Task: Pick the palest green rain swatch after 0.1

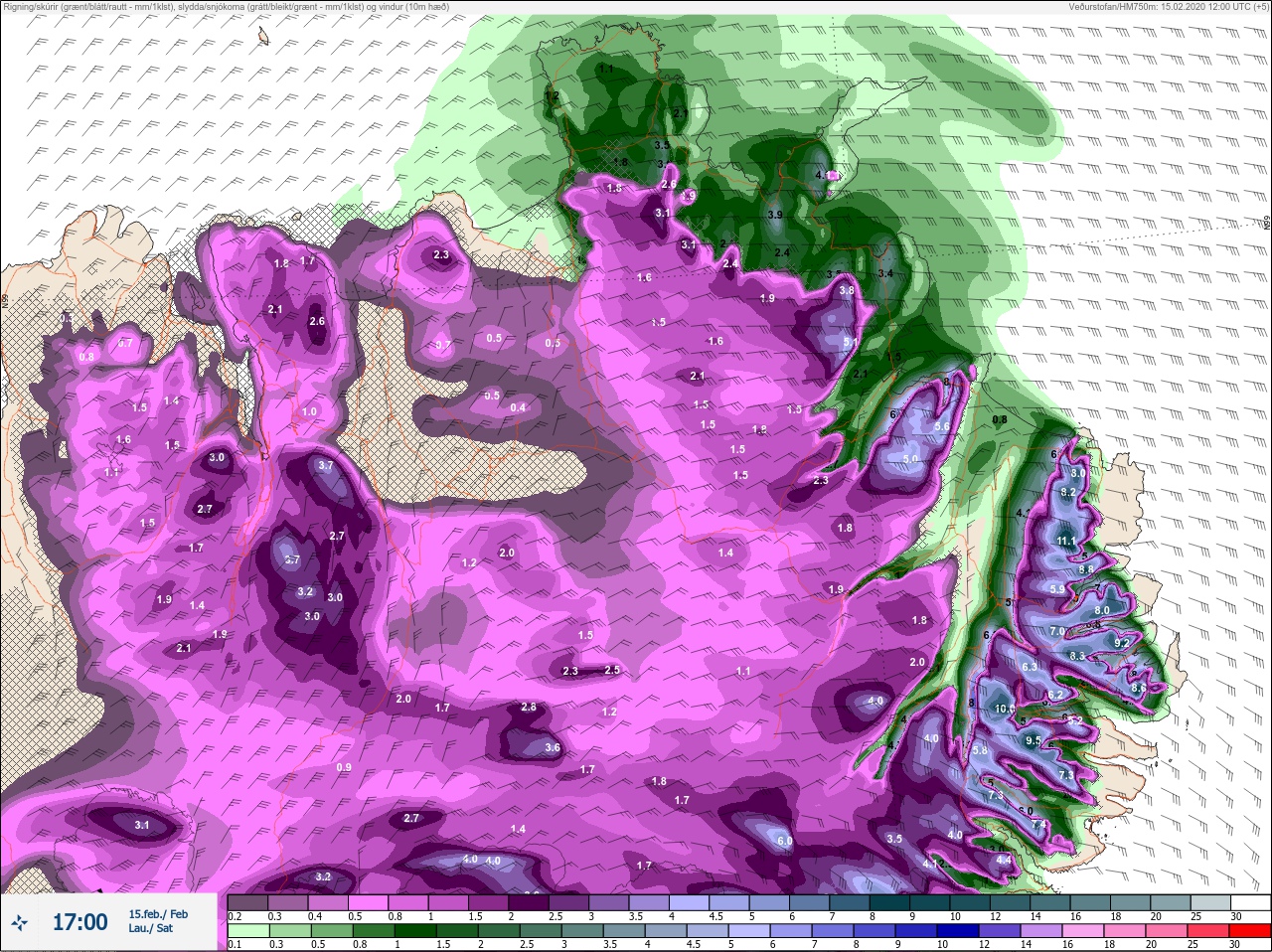Action: (248, 931)
